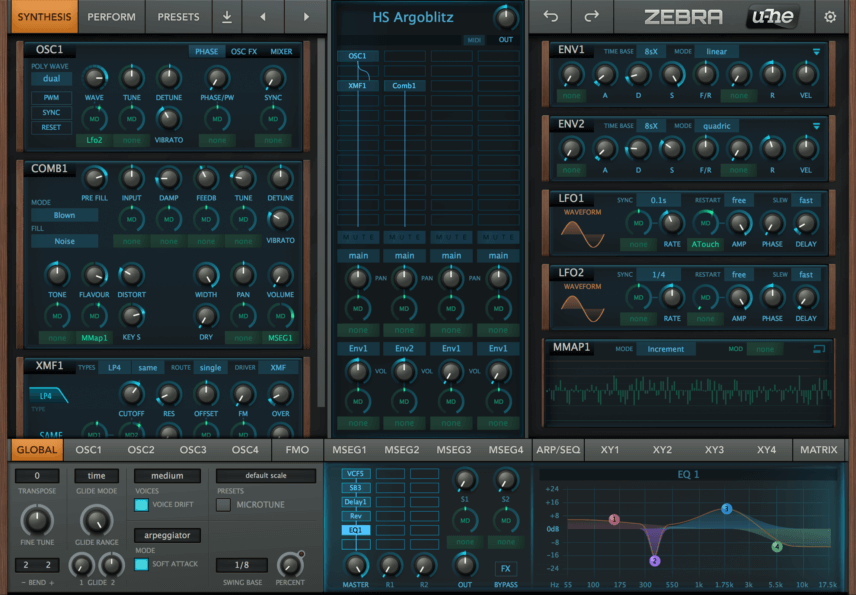Click the COMB1 FEEDB knob

click(x=206, y=178)
